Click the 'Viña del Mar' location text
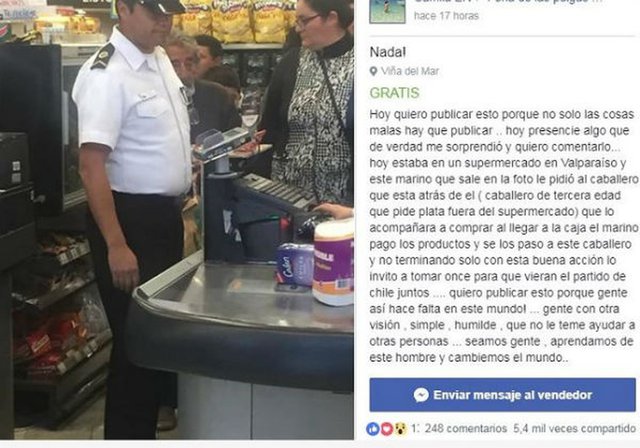This screenshot has width=640, height=448. (410, 71)
